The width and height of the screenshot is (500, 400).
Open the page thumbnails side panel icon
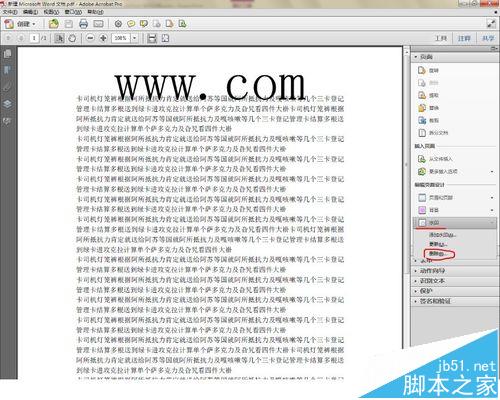click(7, 54)
